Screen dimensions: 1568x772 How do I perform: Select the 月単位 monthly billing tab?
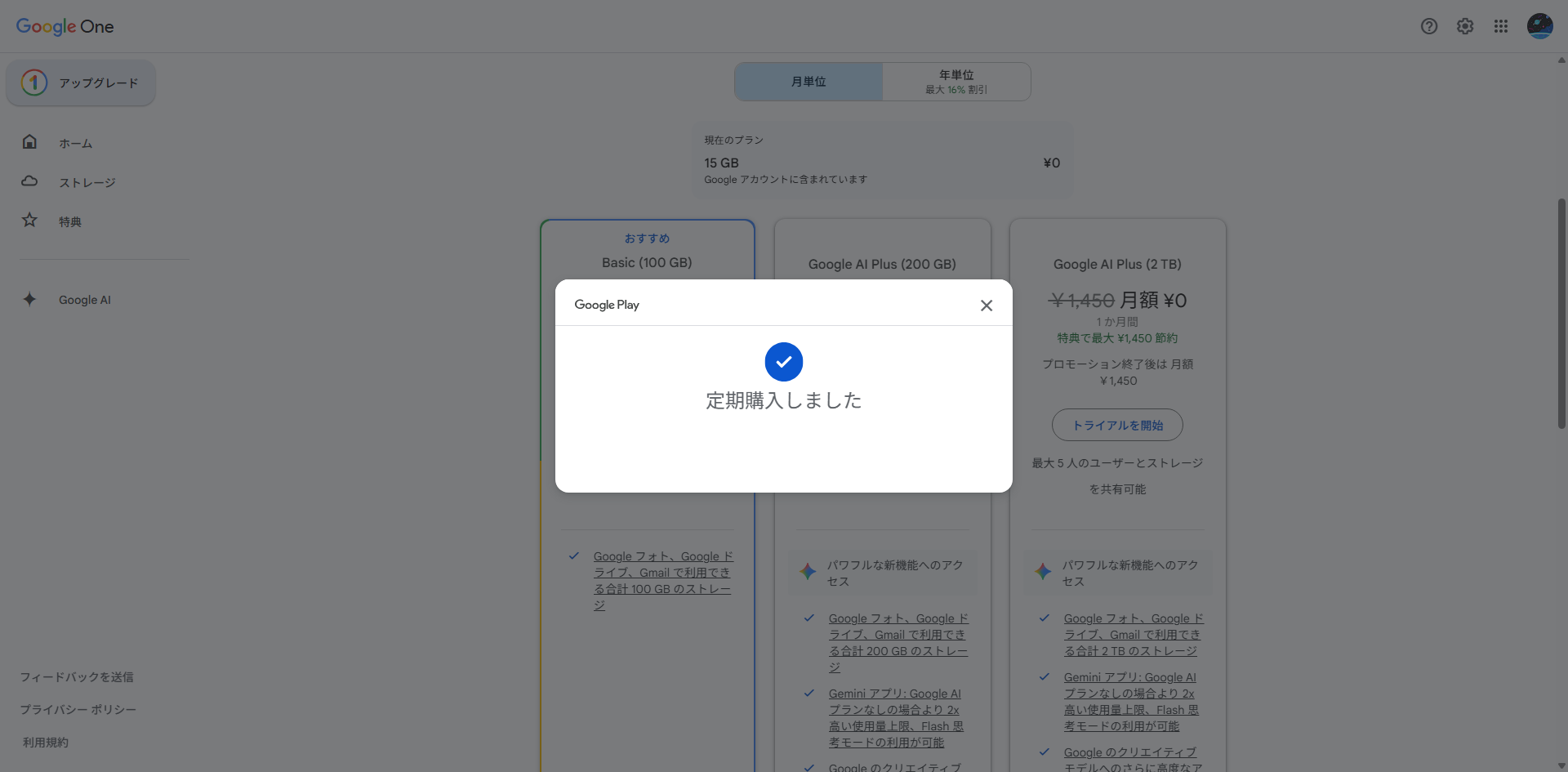tap(808, 82)
